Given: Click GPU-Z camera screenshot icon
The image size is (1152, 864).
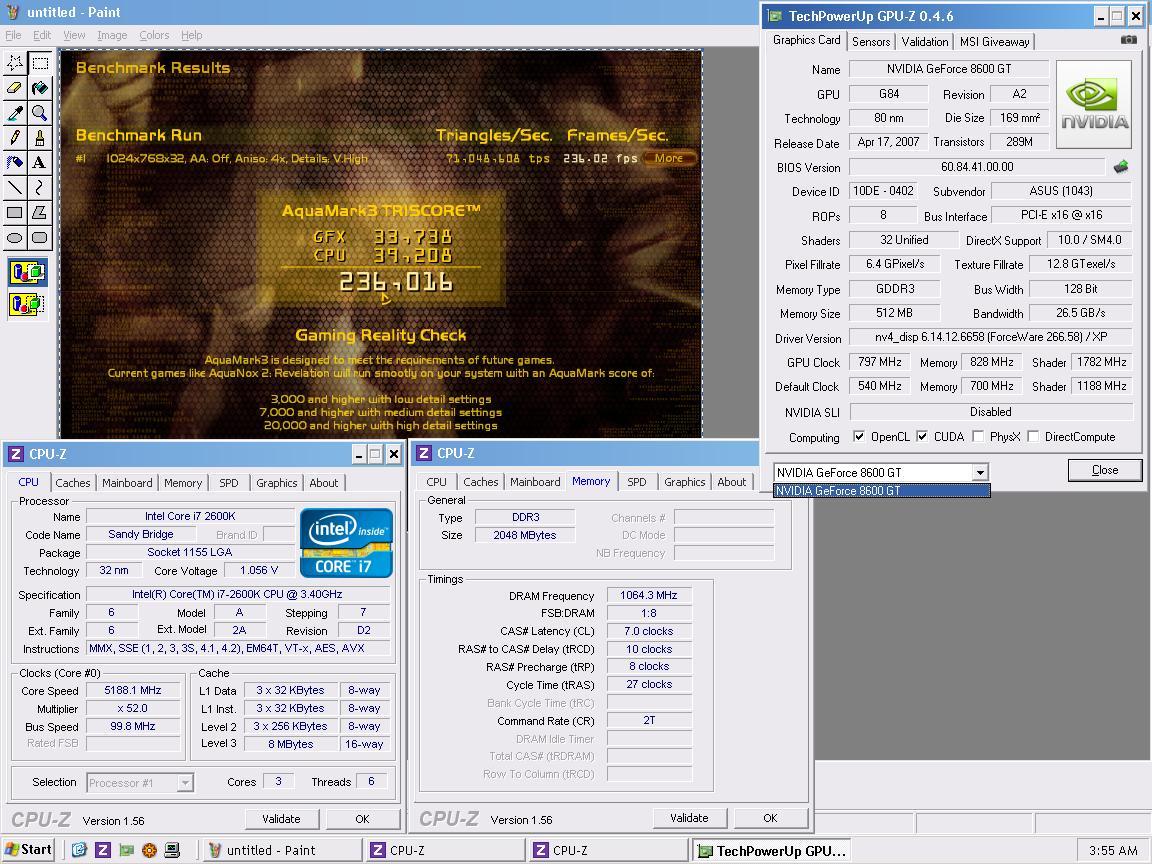Looking at the screenshot, I should 1128,40.
